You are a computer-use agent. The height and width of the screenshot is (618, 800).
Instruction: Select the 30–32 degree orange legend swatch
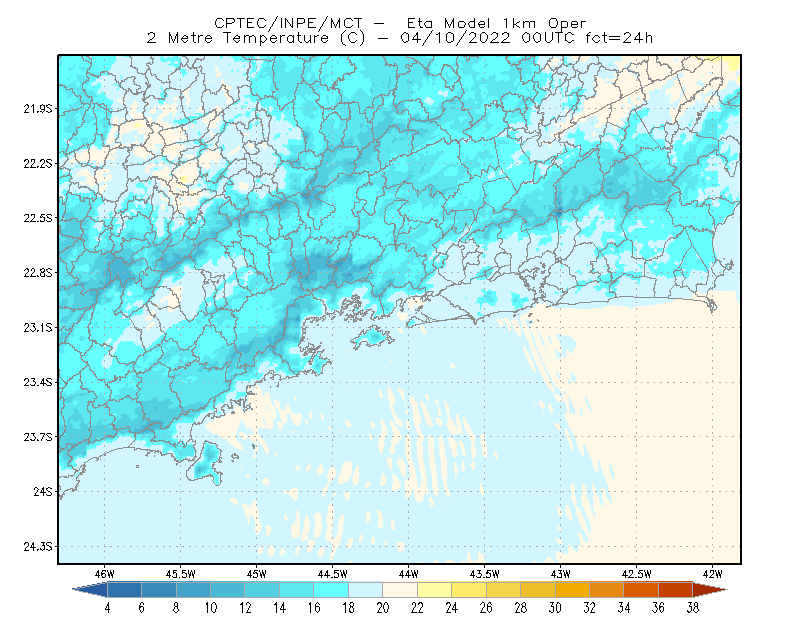[572, 590]
